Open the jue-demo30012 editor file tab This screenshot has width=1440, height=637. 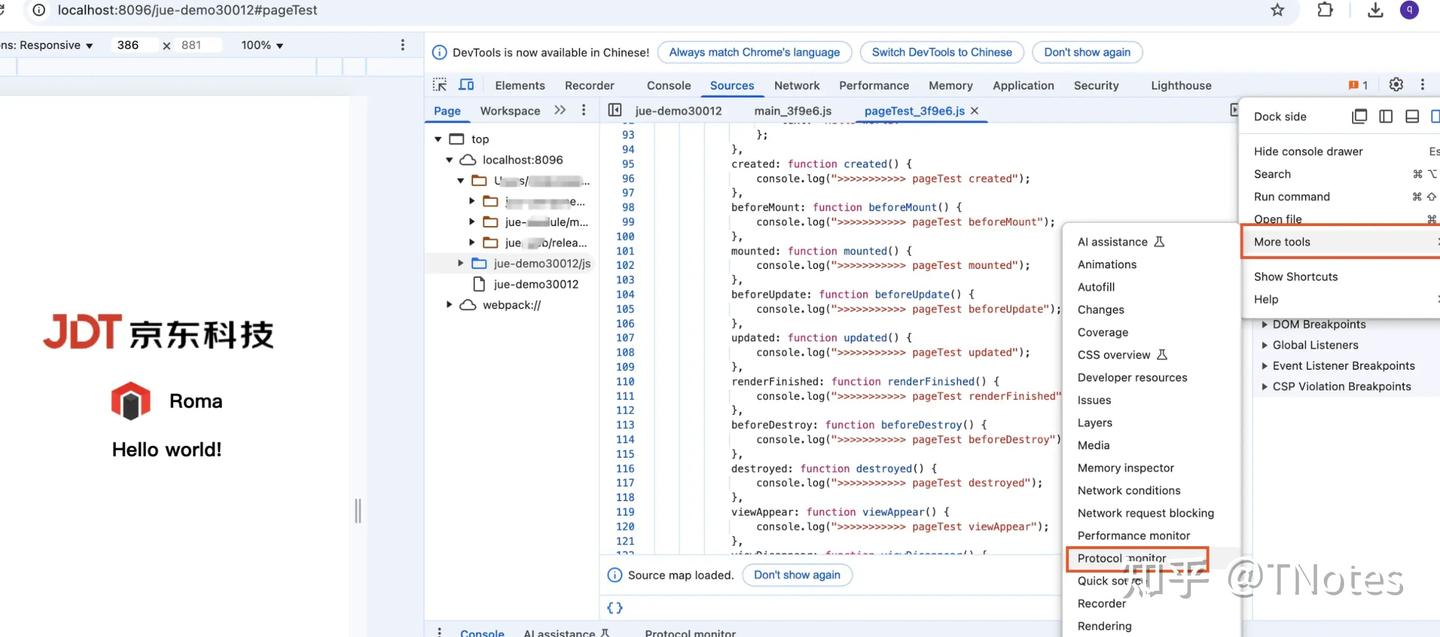coord(678,110)
